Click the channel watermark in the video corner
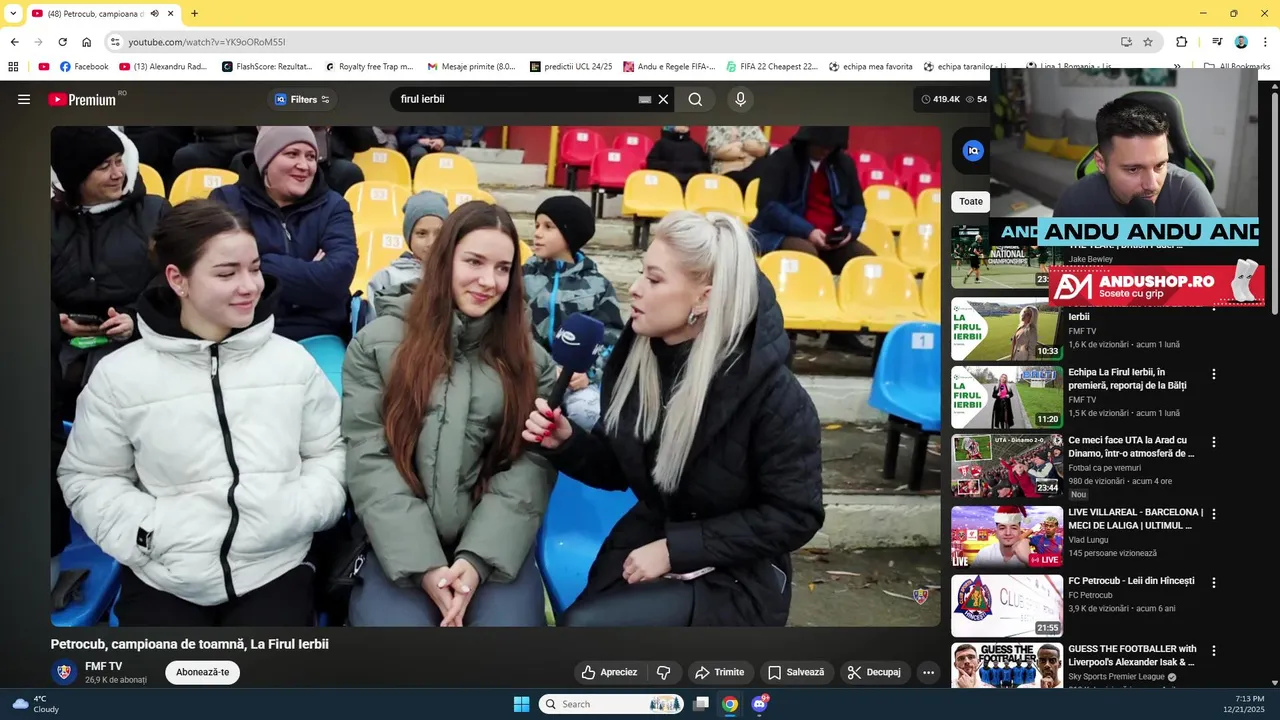Image resolution: width=1280 pixels, height=720 pixels. (922, 596)
